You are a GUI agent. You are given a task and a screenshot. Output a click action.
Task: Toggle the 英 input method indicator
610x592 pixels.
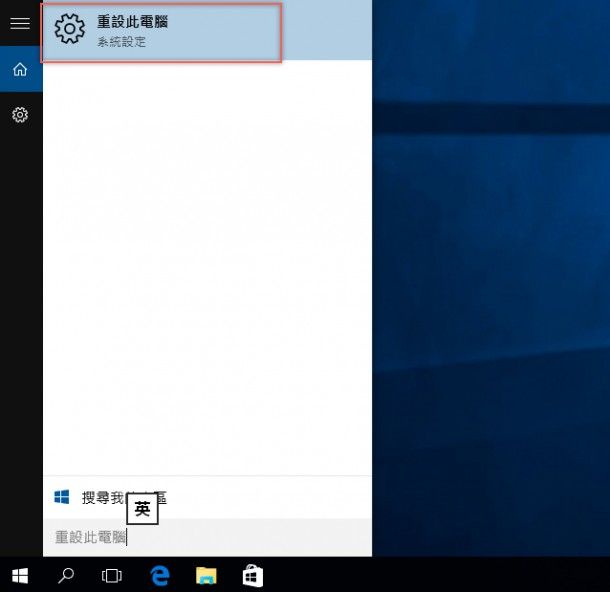142,509
